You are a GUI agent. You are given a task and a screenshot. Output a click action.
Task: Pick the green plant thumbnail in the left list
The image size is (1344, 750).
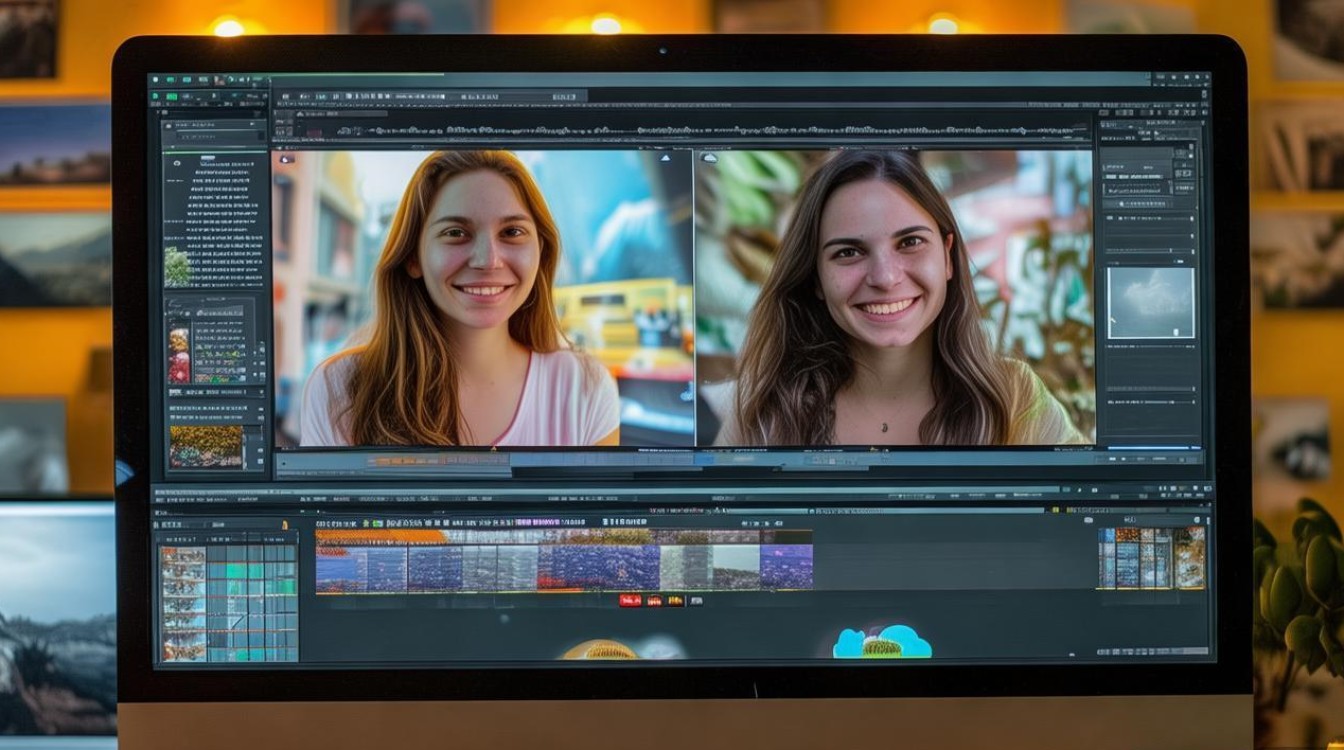coord(177,268)
